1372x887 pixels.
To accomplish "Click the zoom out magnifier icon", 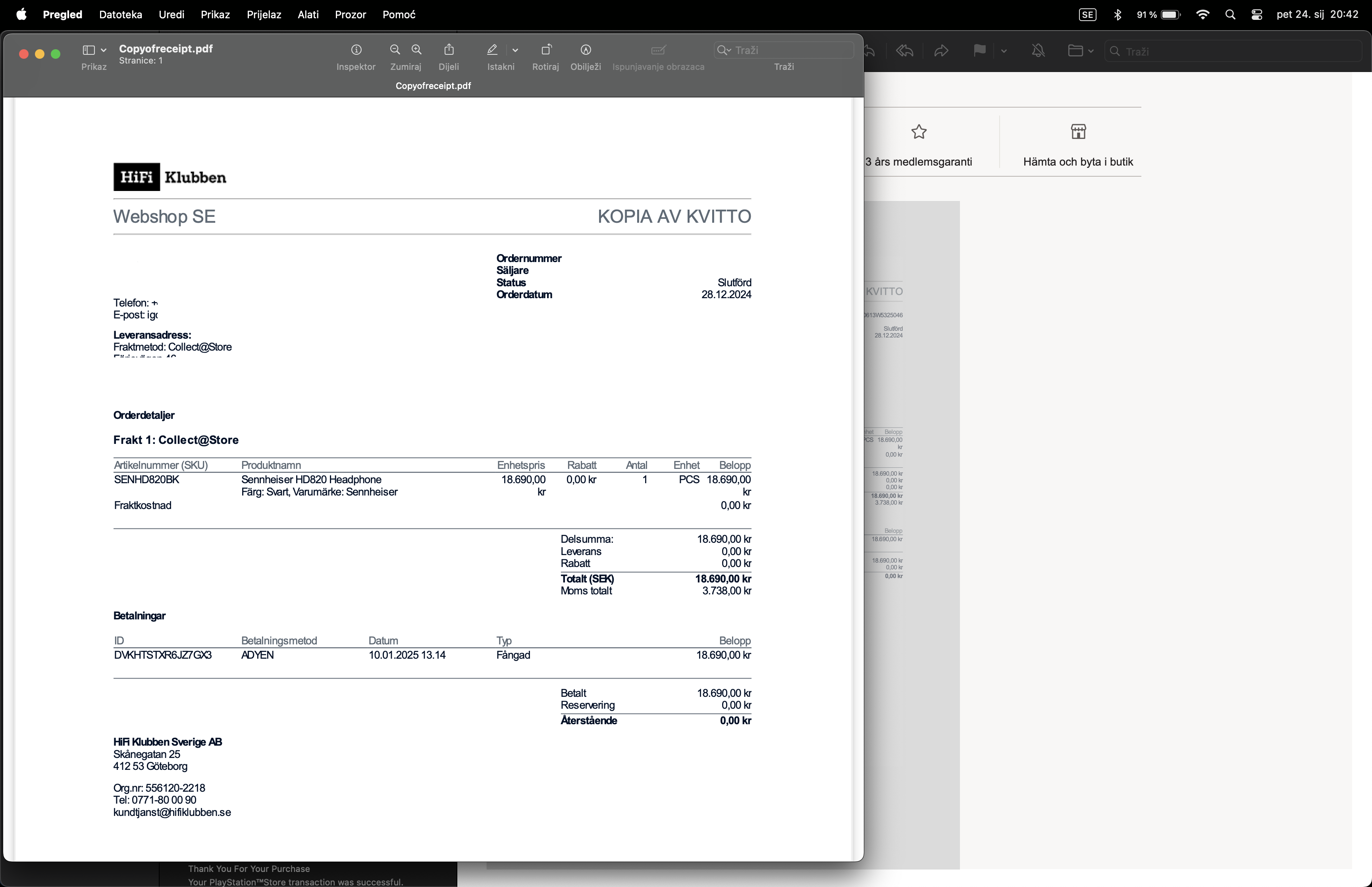I will tap(395, 50).
